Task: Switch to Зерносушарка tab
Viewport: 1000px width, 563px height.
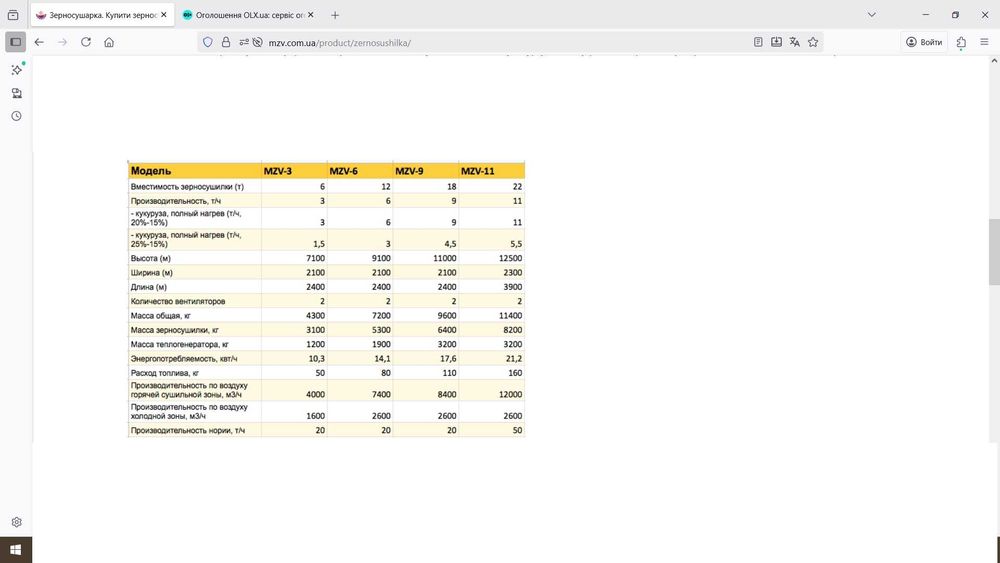Action: tap(102, 15)
